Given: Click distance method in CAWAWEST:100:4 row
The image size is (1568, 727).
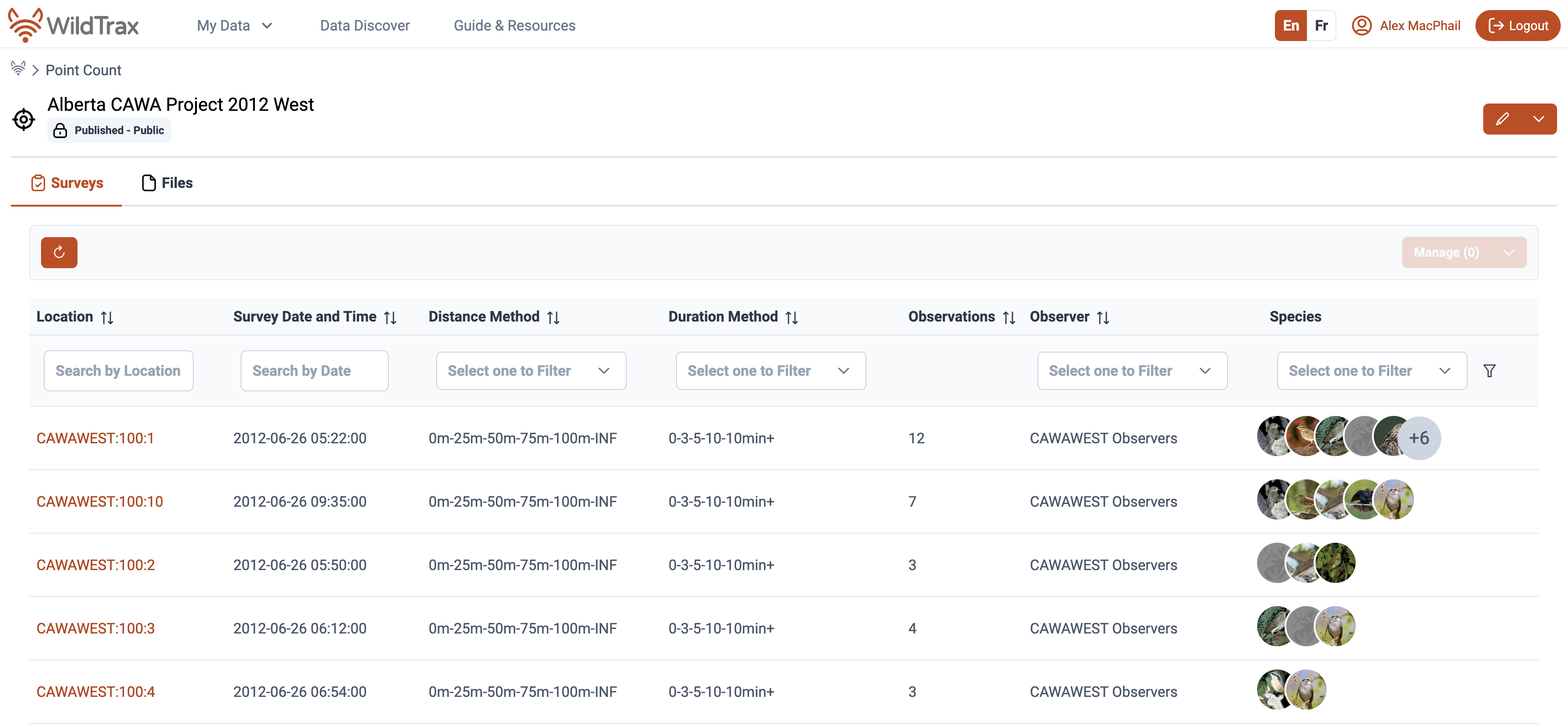Looking at the screenshot, I should click(522, 691).
